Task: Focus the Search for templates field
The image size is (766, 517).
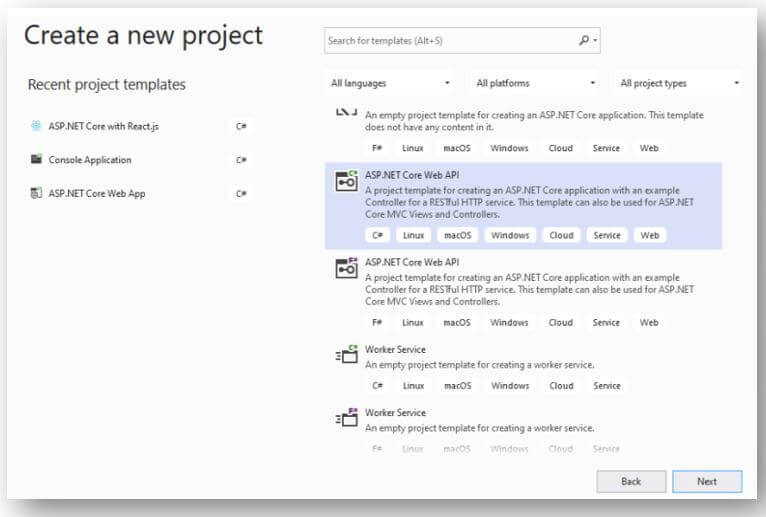Action: tap(462, 41)
